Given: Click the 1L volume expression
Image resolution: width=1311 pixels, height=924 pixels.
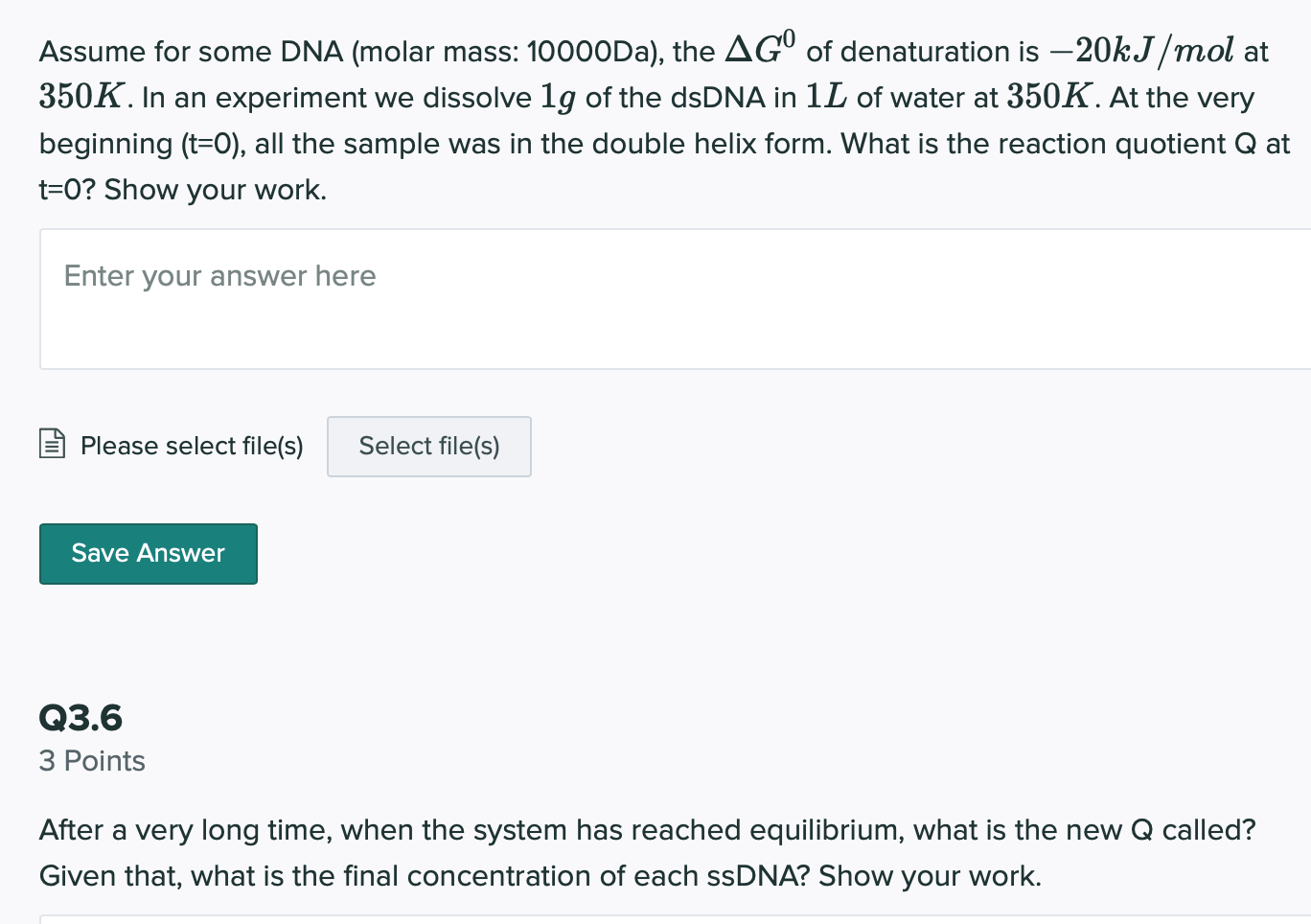Looking at the screenshot, I should pyautogui.click(x=826, y=97).
